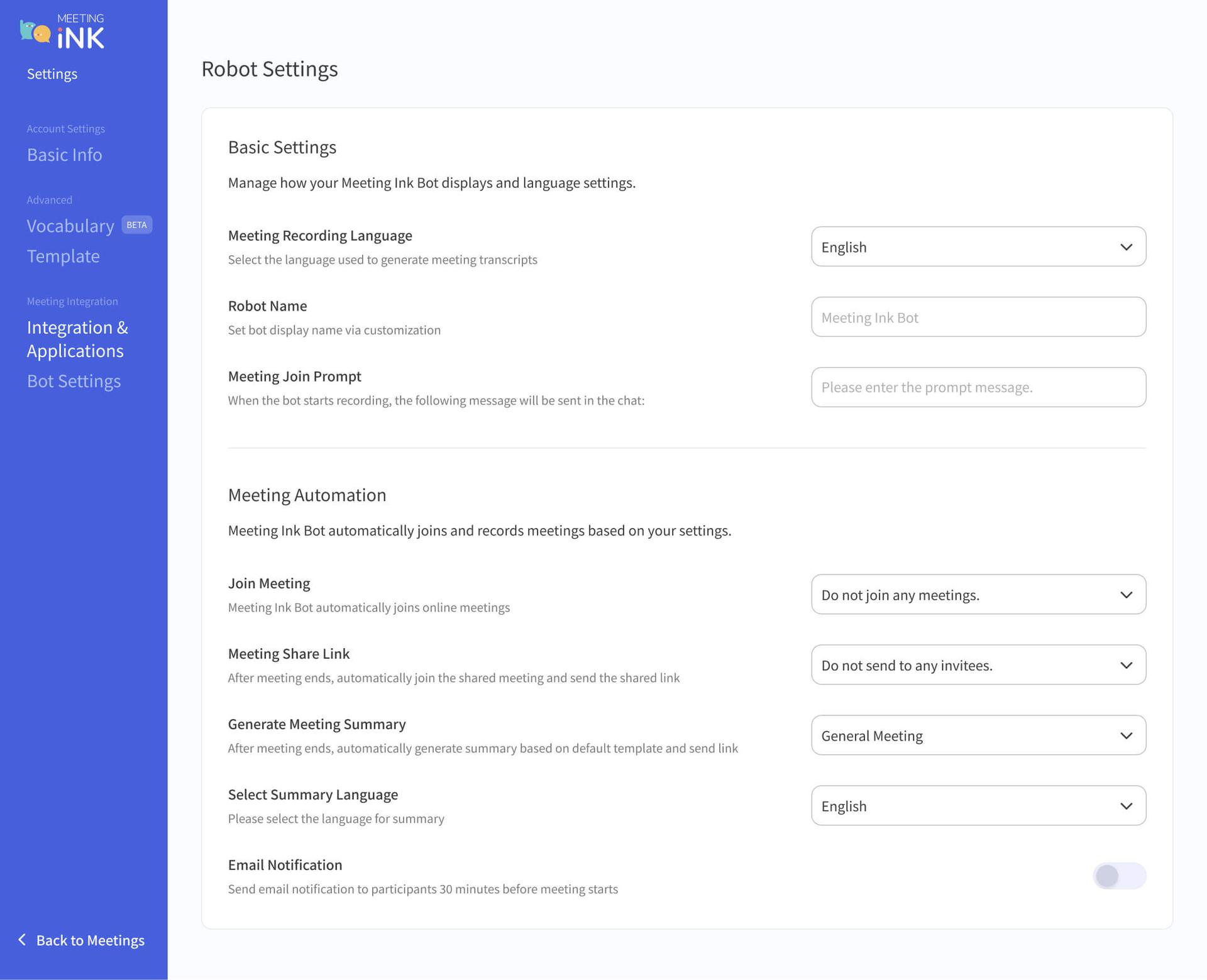Open the General Meeting summary template dropdown
1207x980 pixels.
tap(978, 735)
